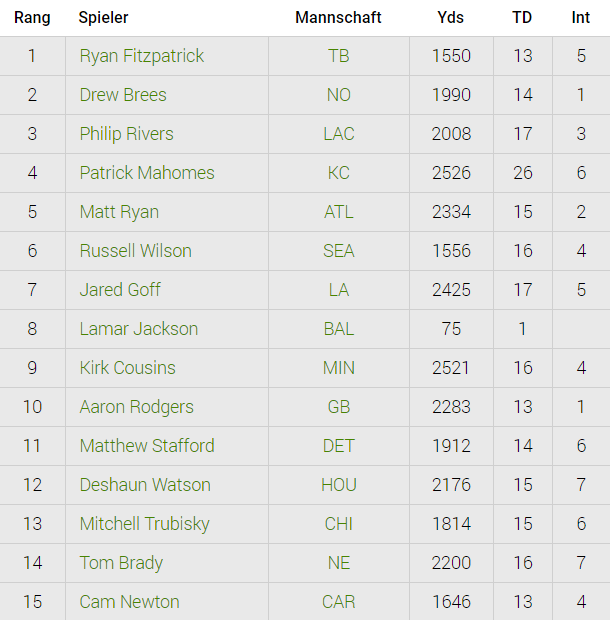Click Tom Brady name link
Screen dimensions: 610x620
(121, 563)
